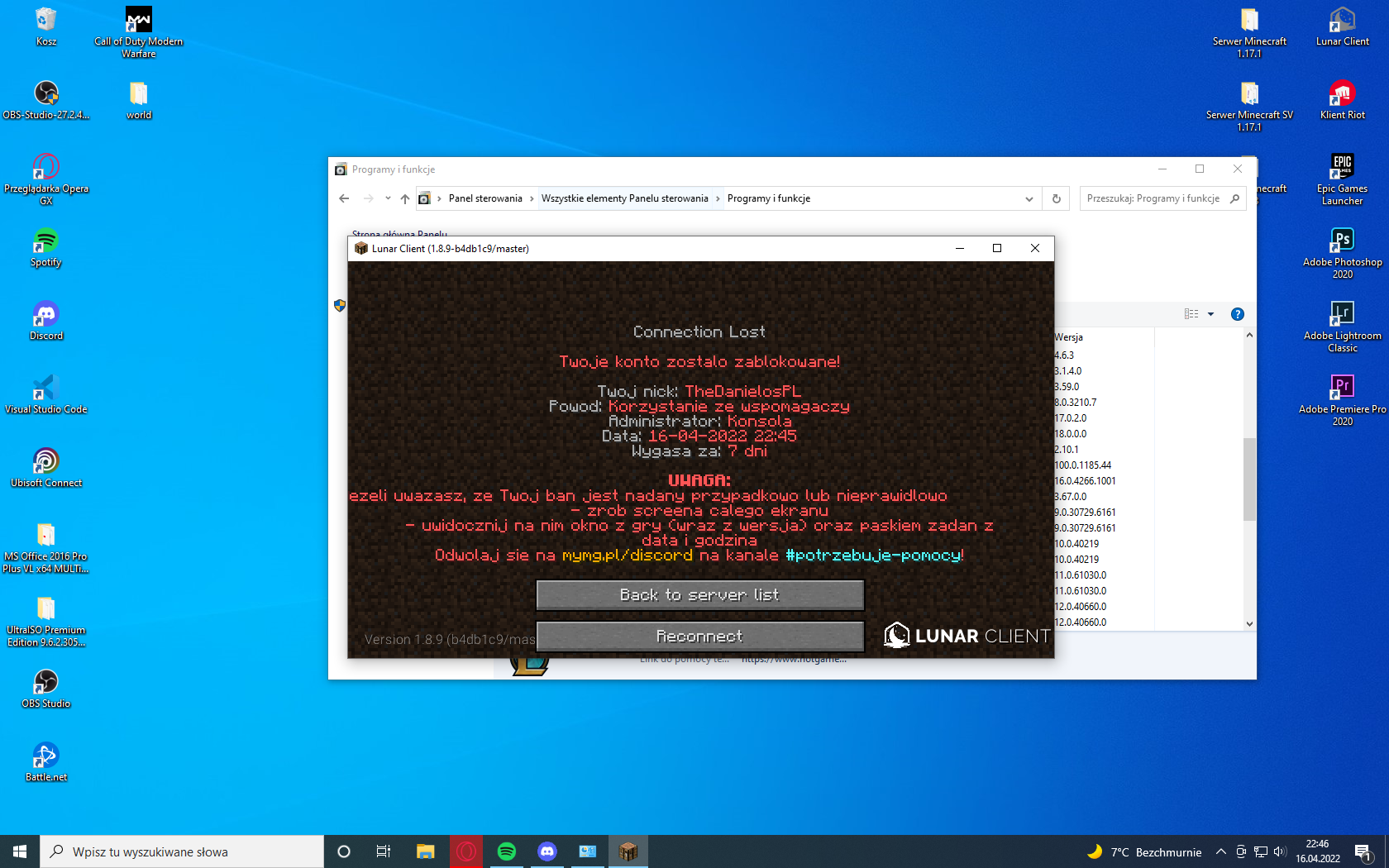Open the Spotify desktop shortcut

[46, 247]
